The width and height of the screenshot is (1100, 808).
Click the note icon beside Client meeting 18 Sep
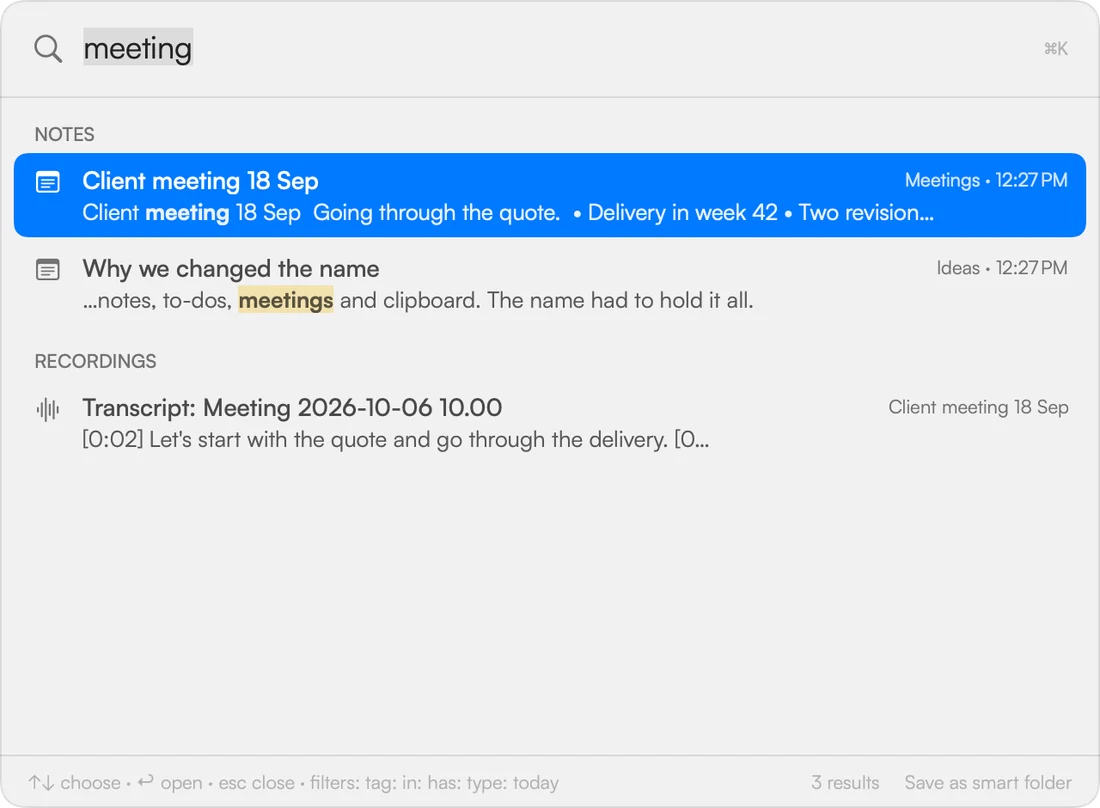pyautogui.click(x=48, y=182)
